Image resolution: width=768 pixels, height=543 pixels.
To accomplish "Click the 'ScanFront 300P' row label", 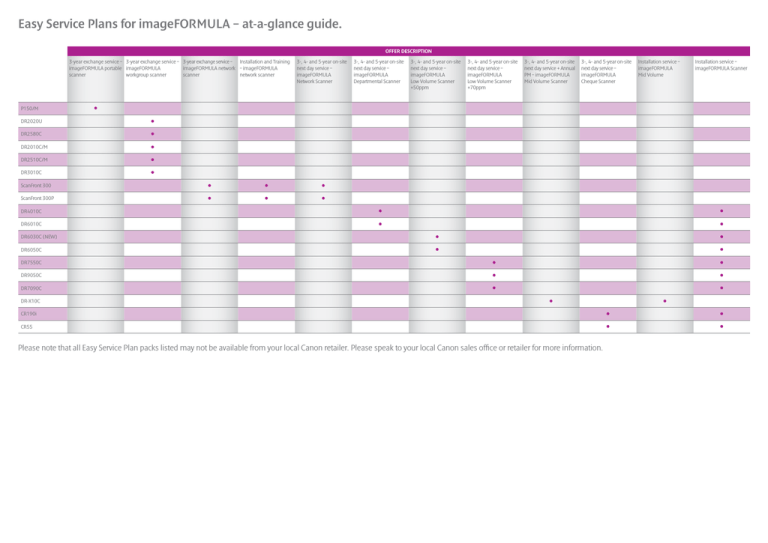I will [37, 198].
